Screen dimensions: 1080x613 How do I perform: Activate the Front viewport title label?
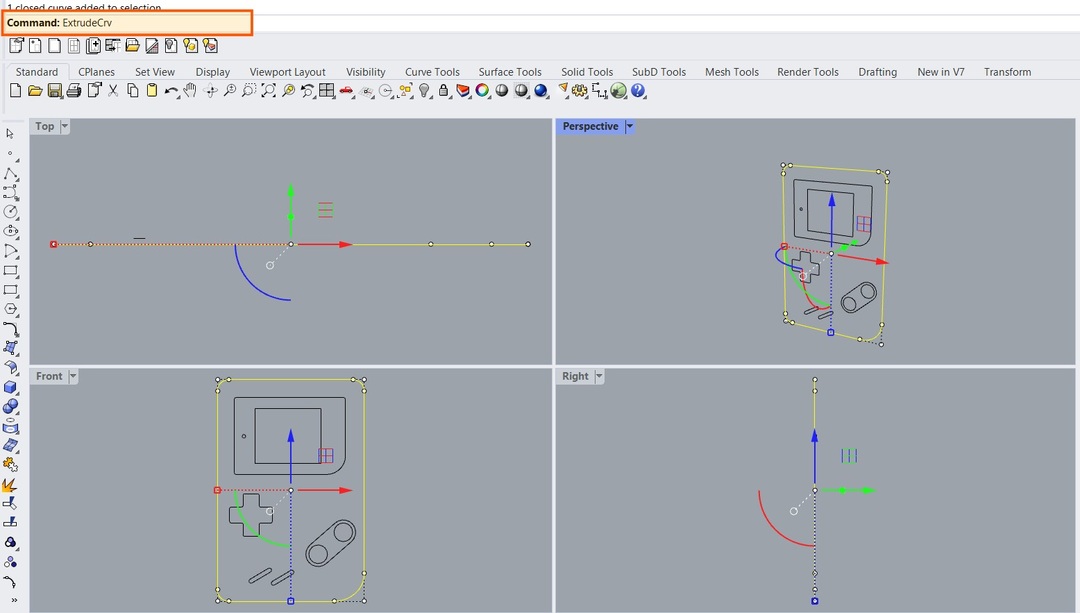click(49, 376)
